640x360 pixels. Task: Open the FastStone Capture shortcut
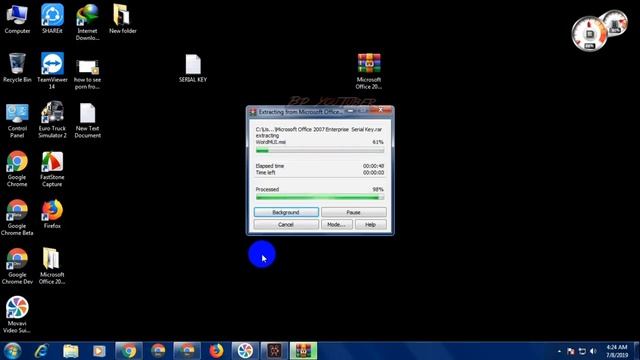point(52,169)
